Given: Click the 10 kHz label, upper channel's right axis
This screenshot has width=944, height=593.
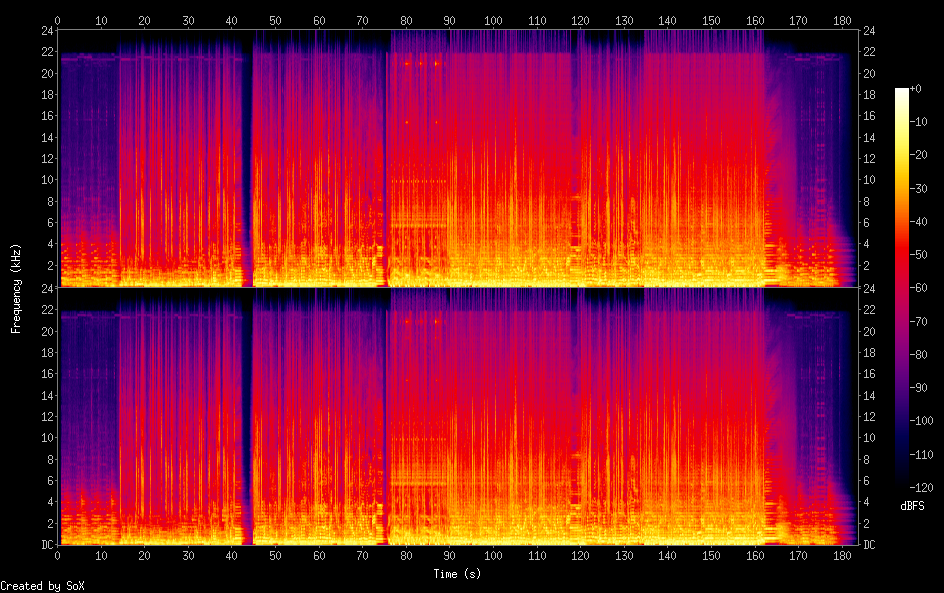Looking at the screenshot, I should (869, 179).
